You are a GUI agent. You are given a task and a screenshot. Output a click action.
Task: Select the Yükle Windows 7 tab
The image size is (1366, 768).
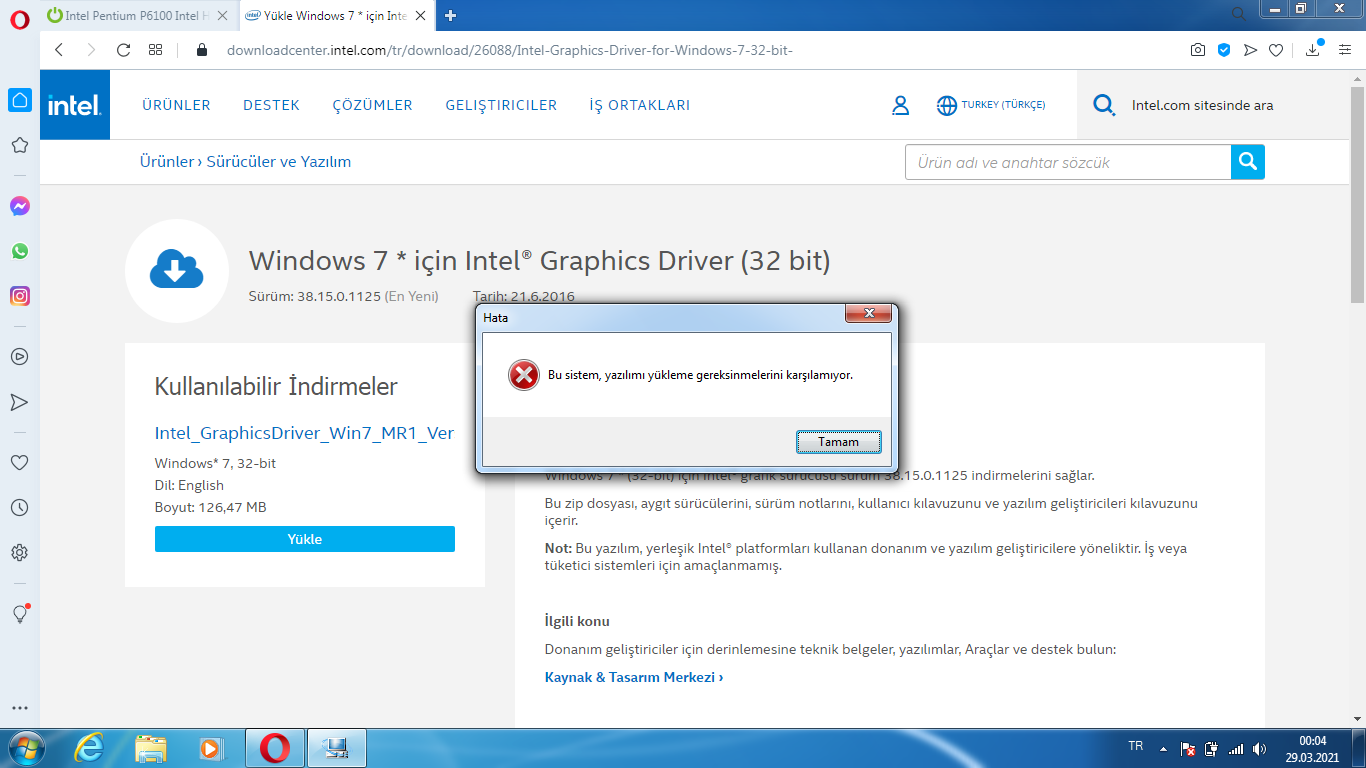pos(336,15)
